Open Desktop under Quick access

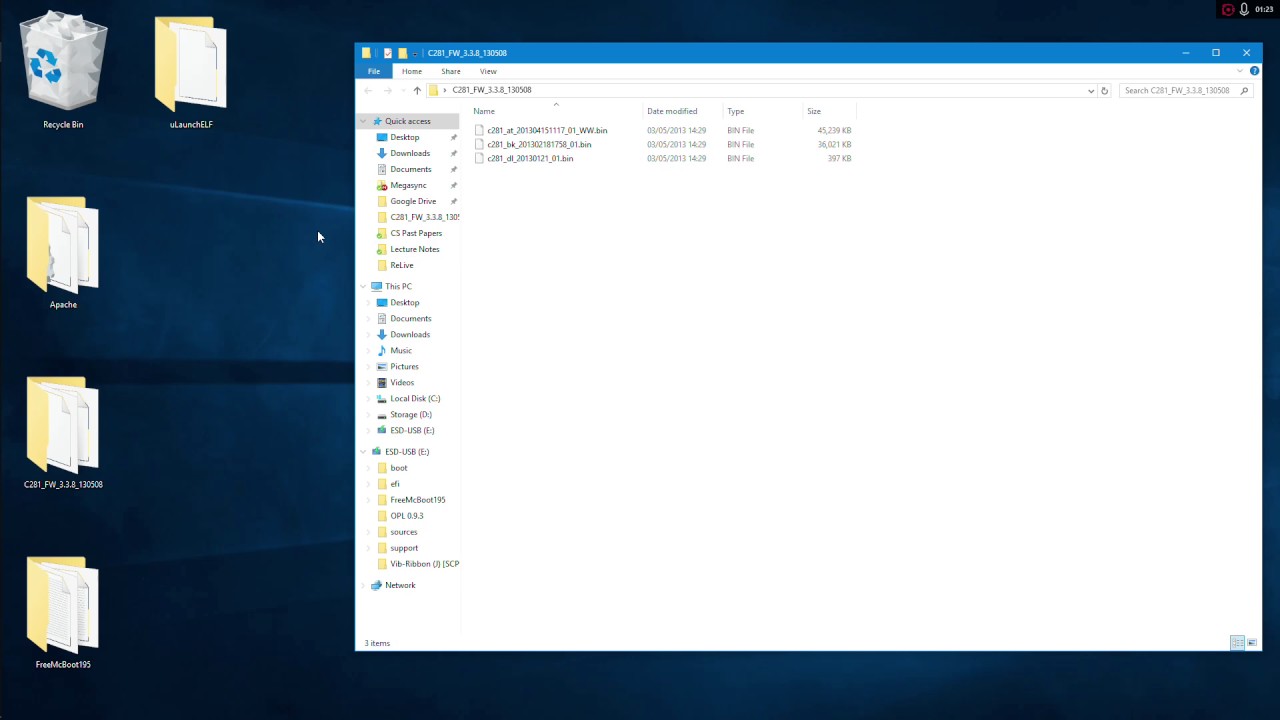point(405,137)
